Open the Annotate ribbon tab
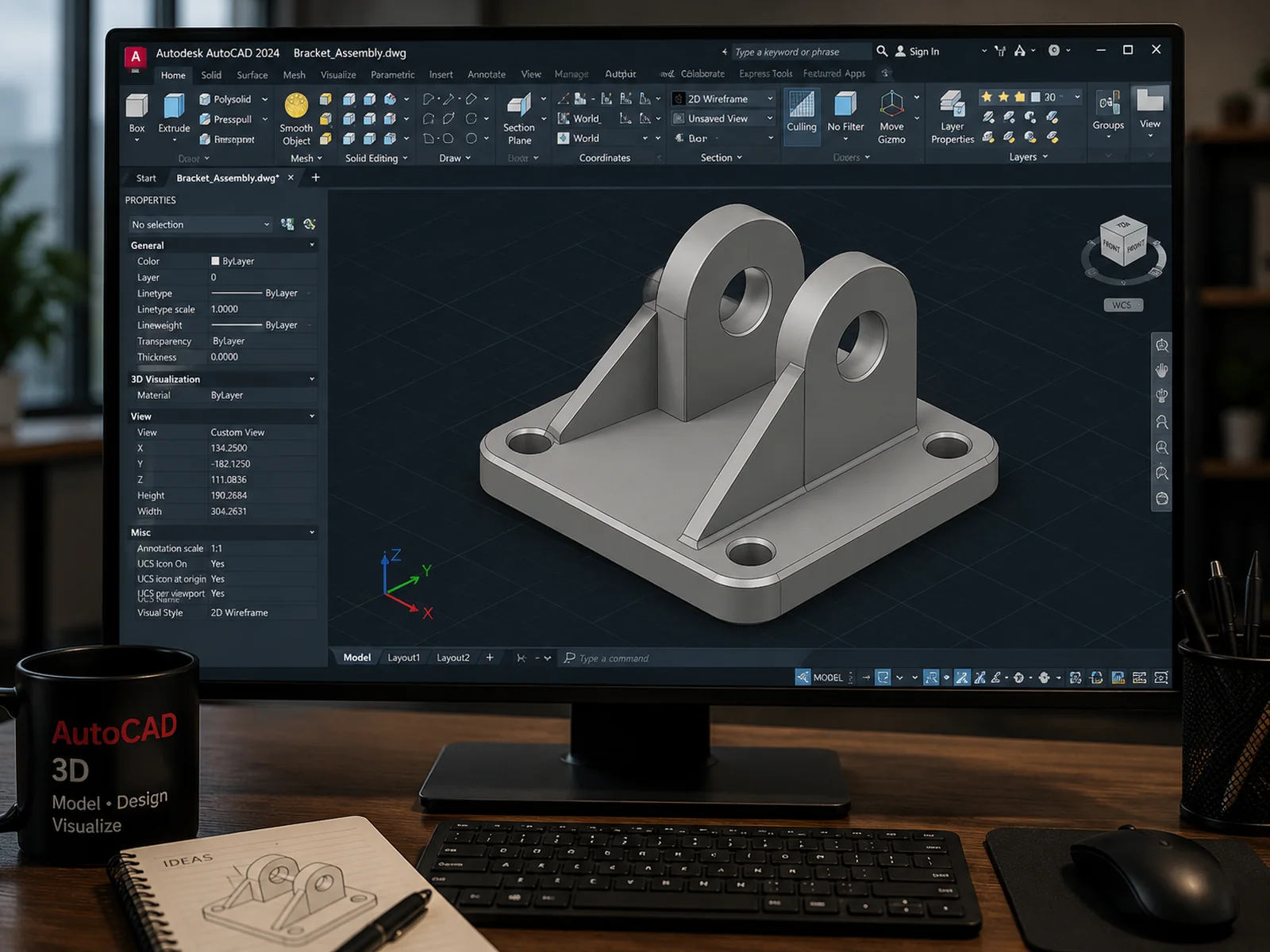The image size is (1270, 952). click(487, 75)
